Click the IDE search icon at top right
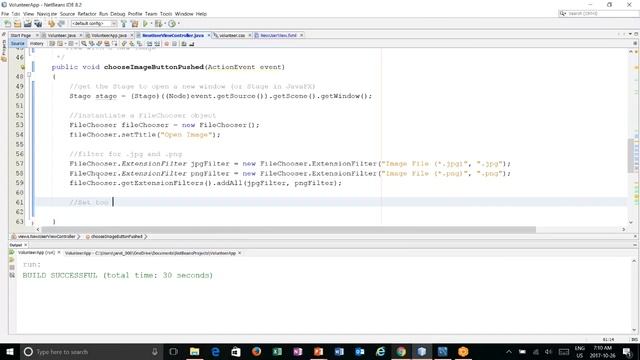640x360 pixels. tap(562, 13)
